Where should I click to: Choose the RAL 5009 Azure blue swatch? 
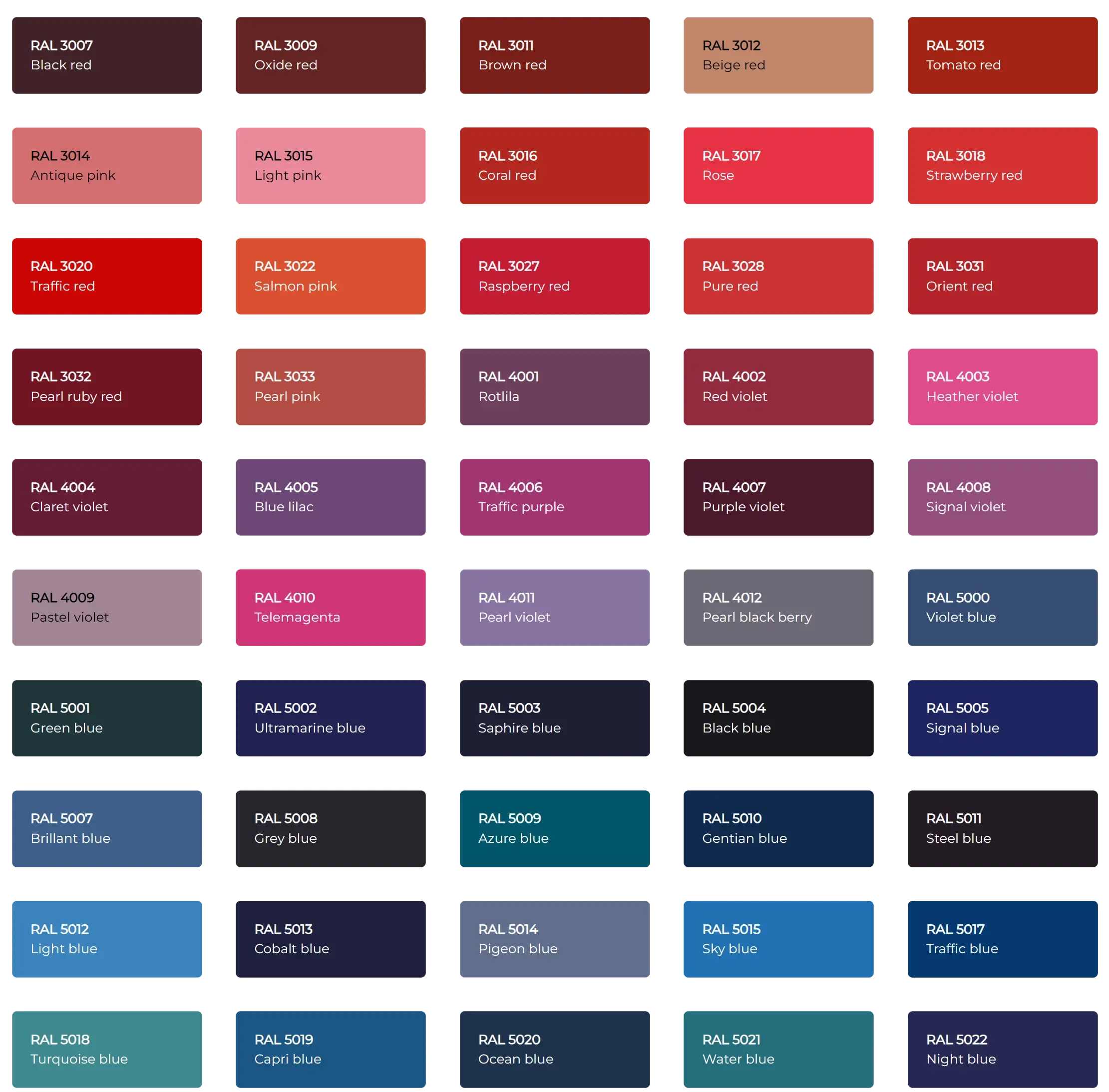click(x=554, y=829)
